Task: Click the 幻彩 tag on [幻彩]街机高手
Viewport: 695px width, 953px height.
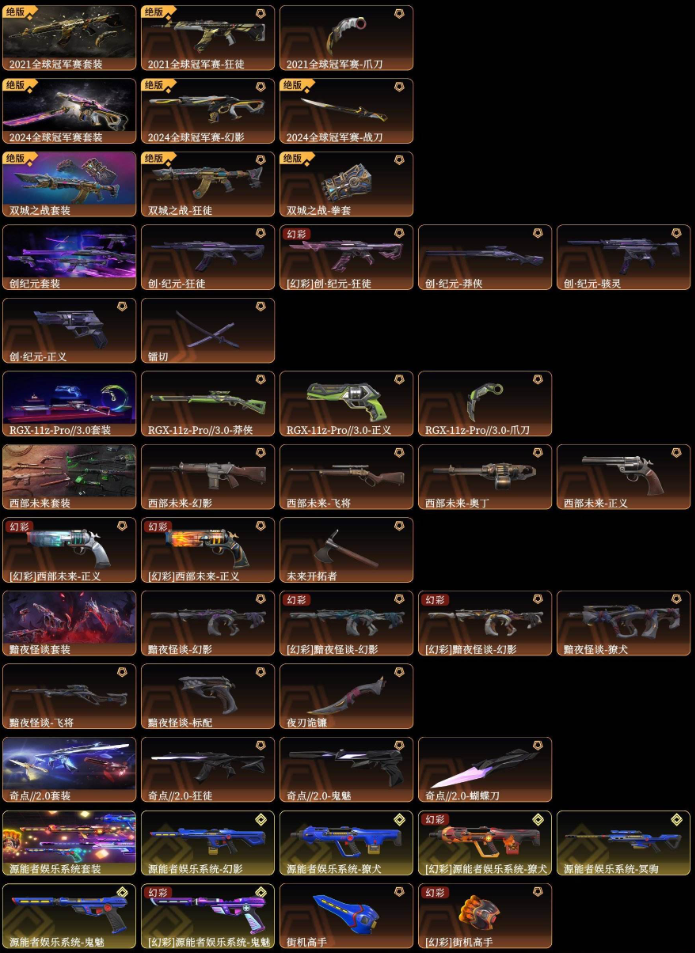Action: [x=434, y=893]
